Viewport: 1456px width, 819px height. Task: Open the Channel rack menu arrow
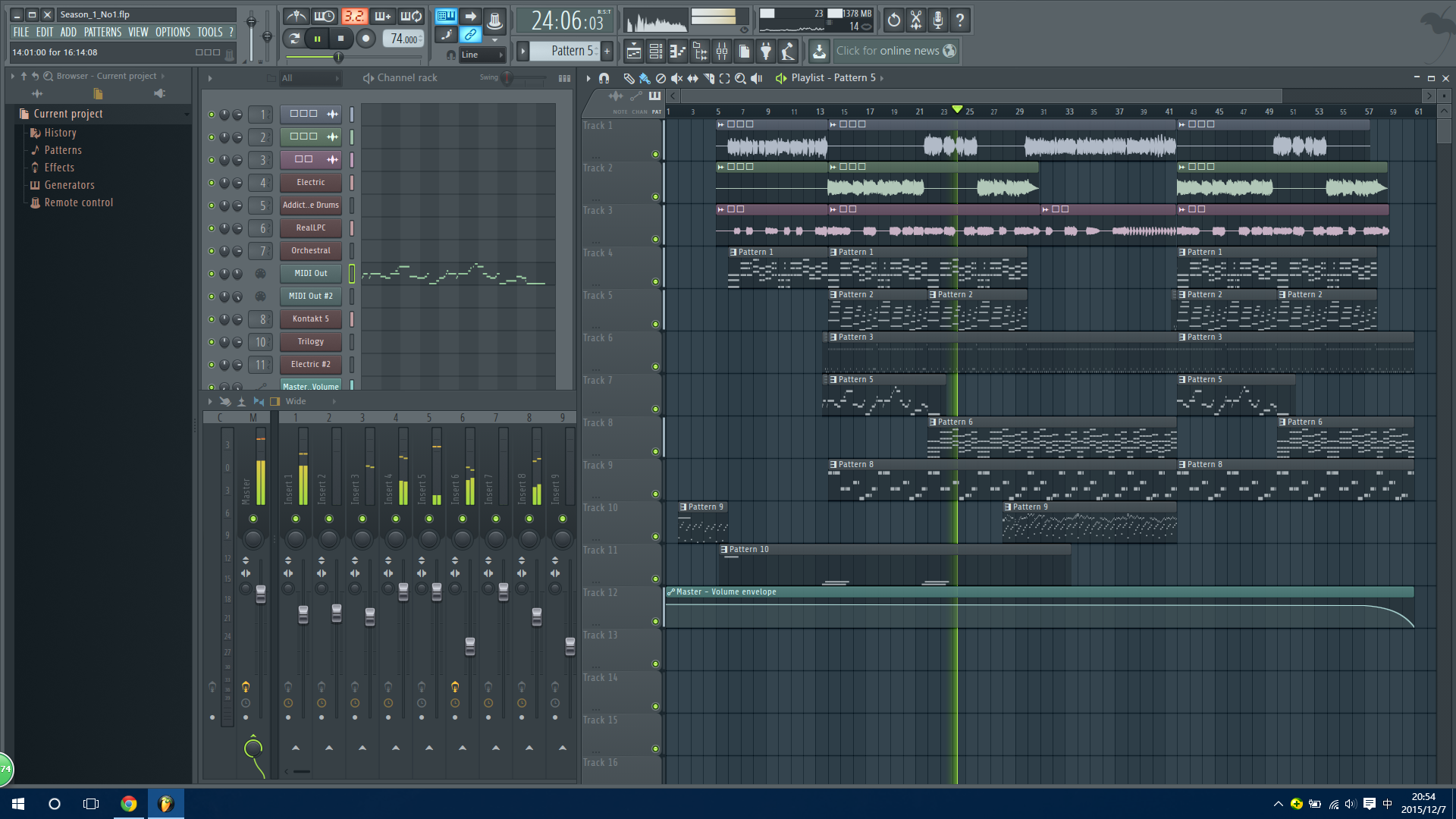click(x=210, y=78)
